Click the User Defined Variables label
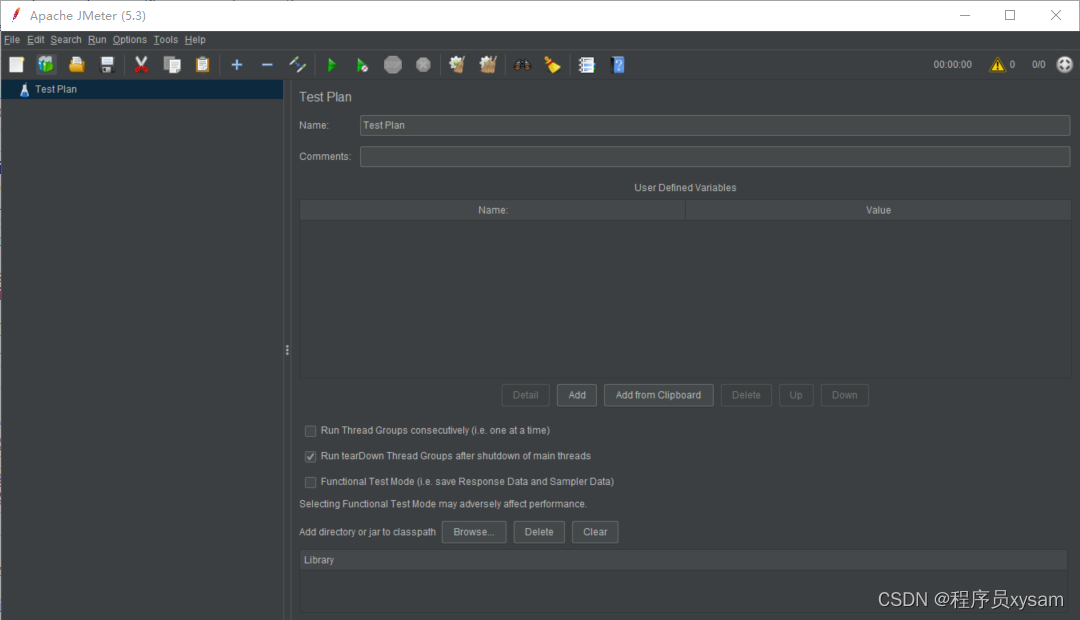Screen dimensions: 1080x620 pos(685,187)
